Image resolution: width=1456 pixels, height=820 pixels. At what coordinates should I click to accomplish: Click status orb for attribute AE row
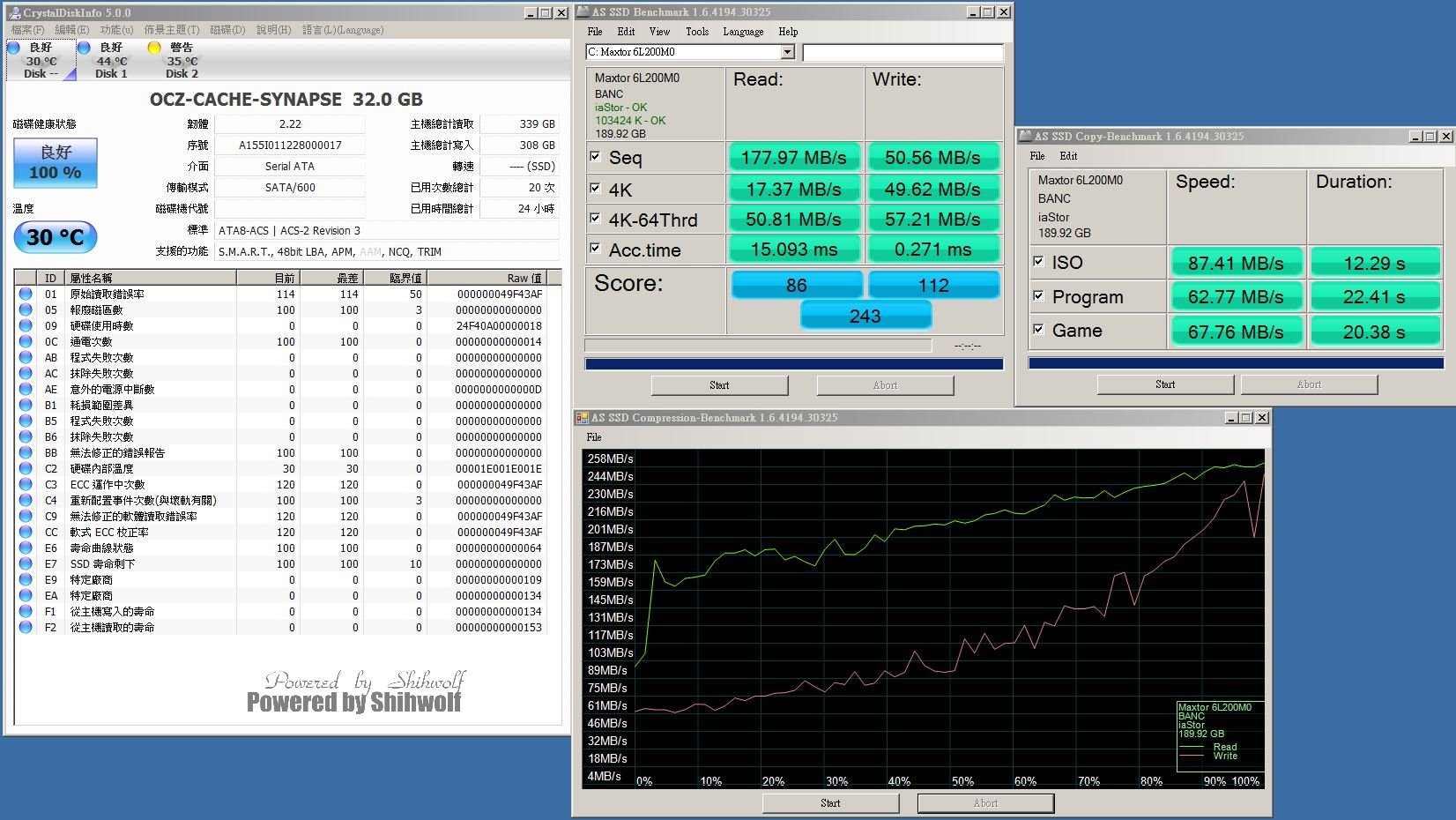26,389
